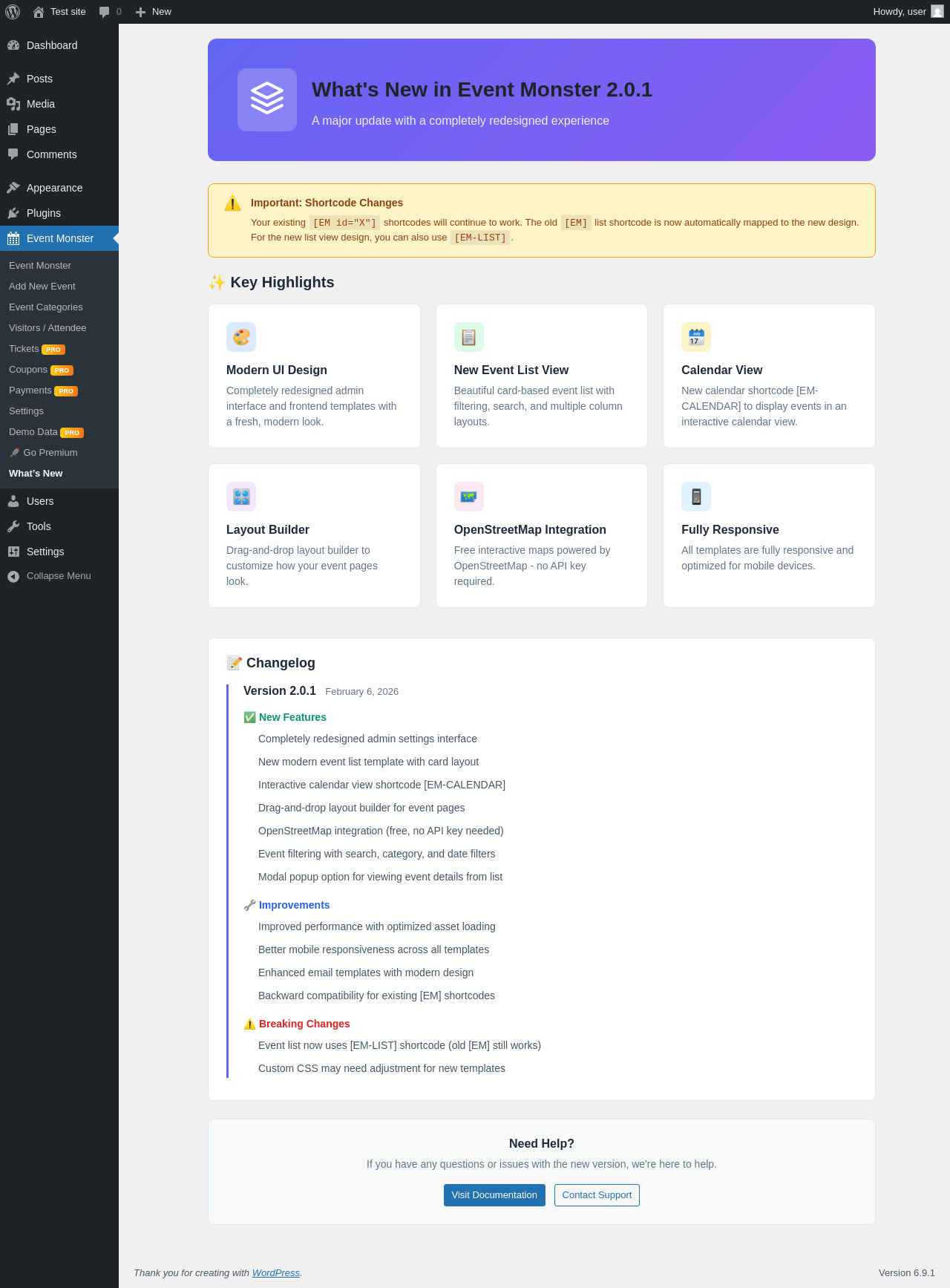
Task: Open the Posts menu item
Action: click(x=59, y=79)
